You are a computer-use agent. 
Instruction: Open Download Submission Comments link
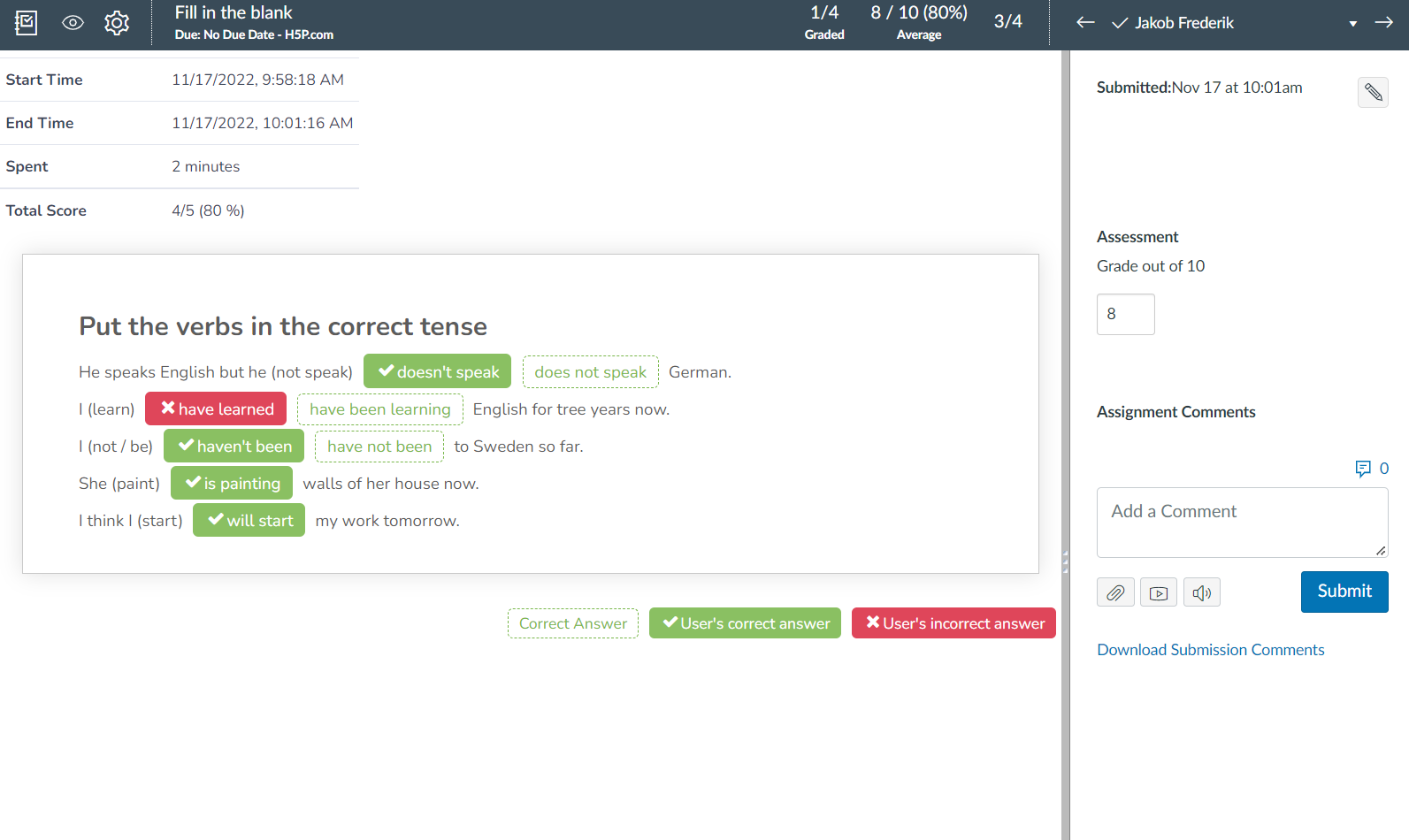(1210, 650)
